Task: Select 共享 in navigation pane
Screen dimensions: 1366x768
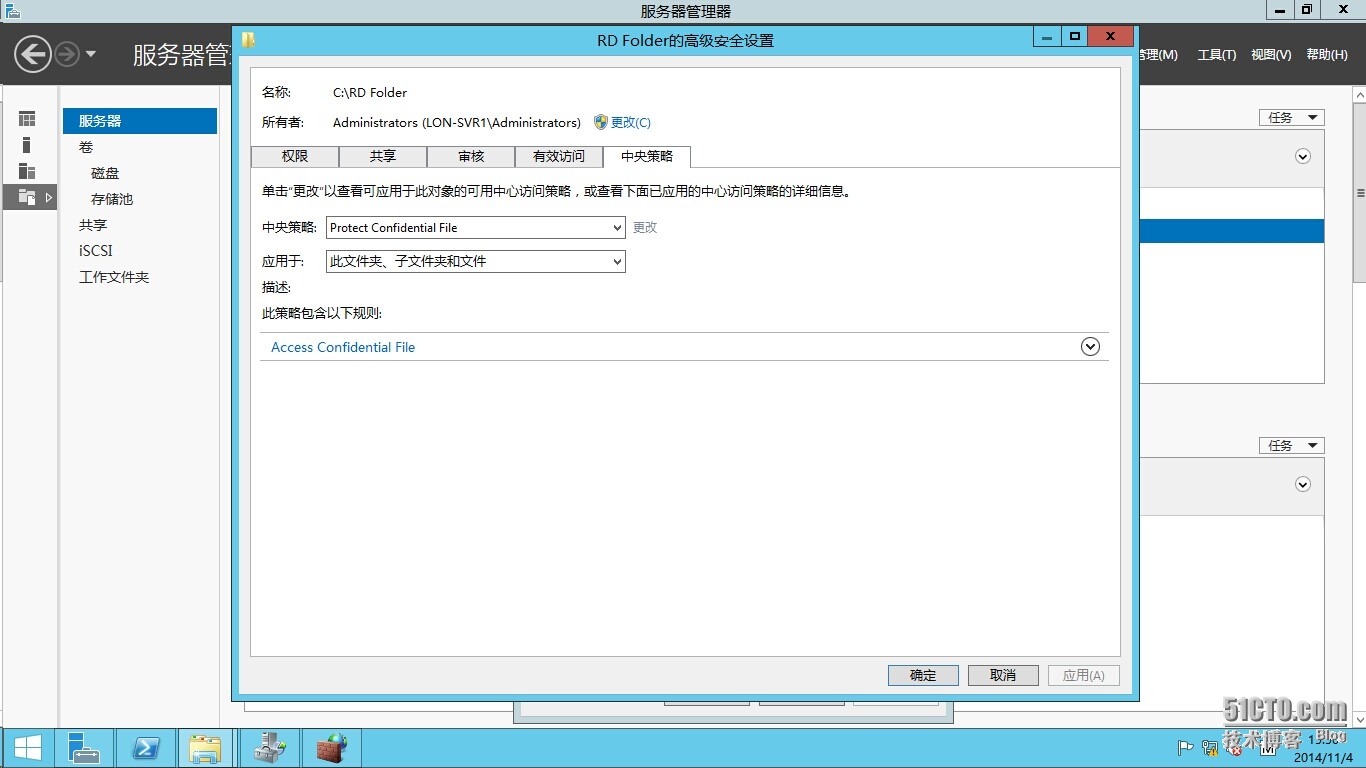Action: click(x=93, y=225)
